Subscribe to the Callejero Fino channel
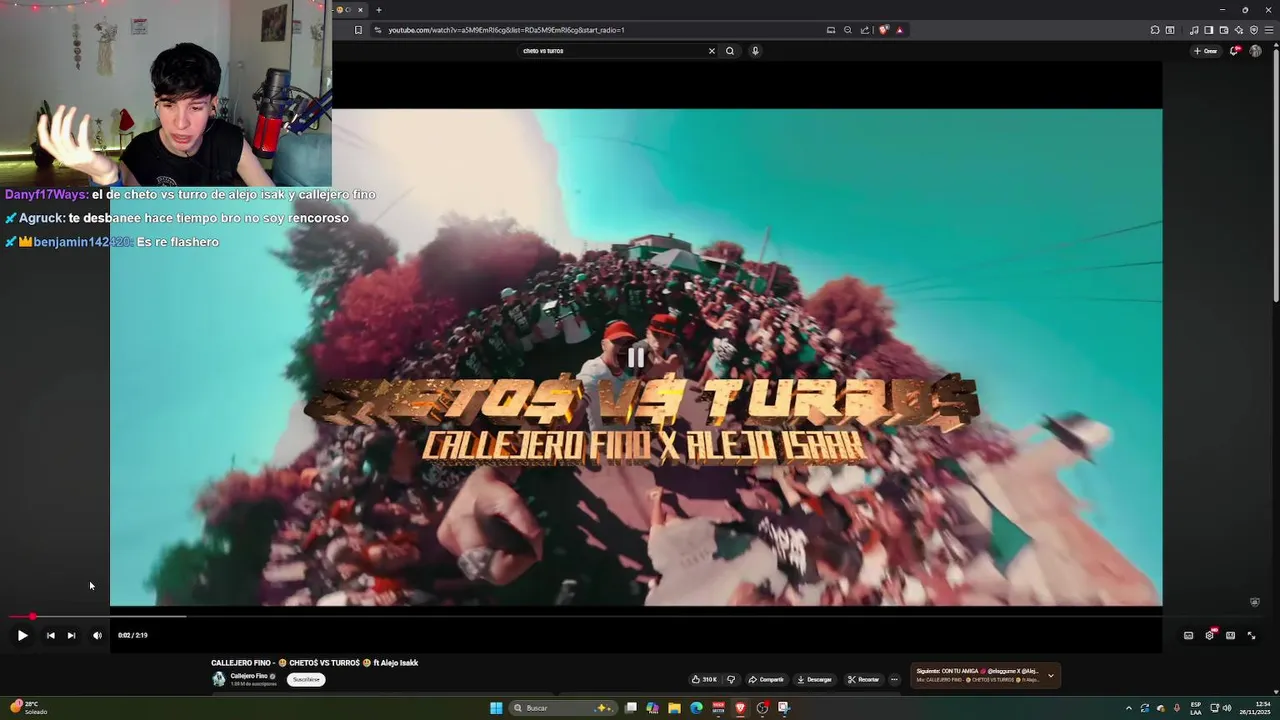This screenshot has height=720, width=1280. click(306, 679)
